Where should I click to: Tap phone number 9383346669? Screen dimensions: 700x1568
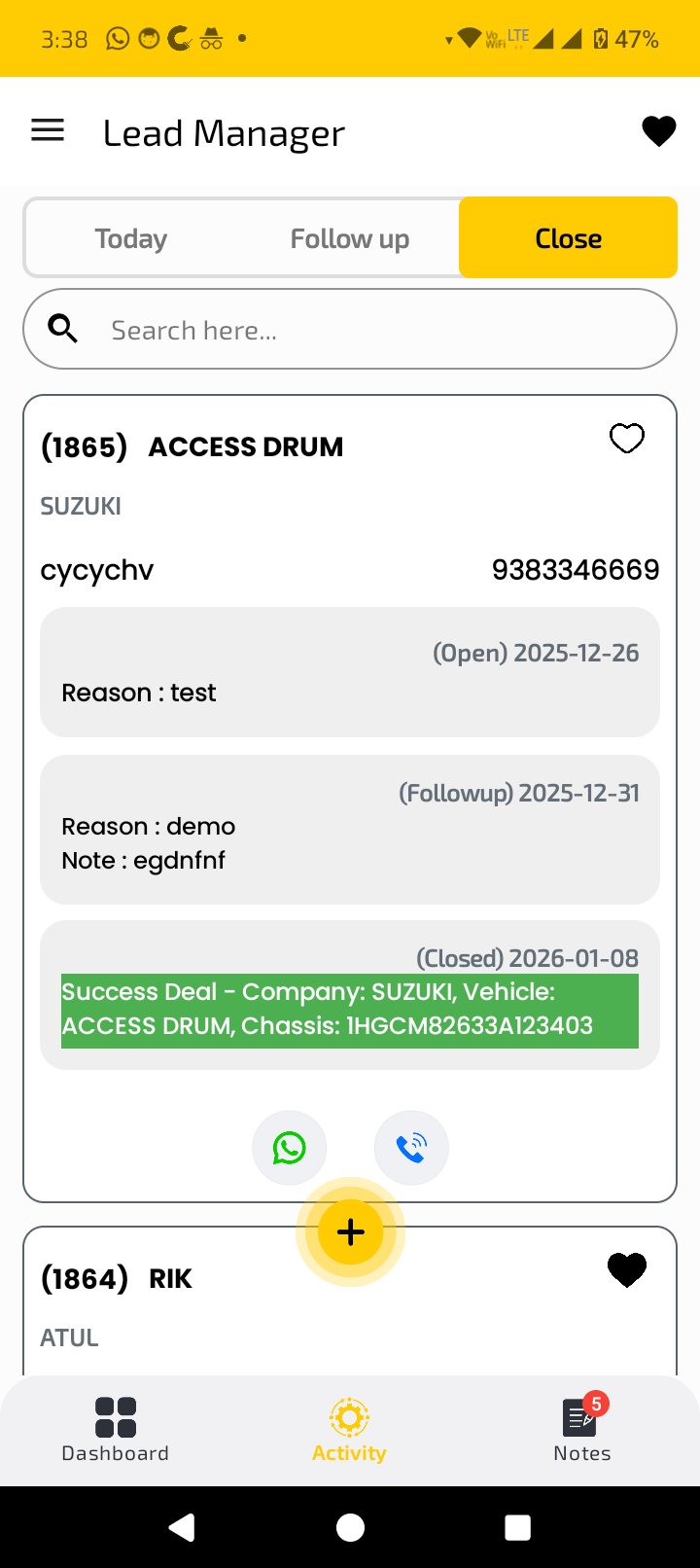(x=576, y=570)
